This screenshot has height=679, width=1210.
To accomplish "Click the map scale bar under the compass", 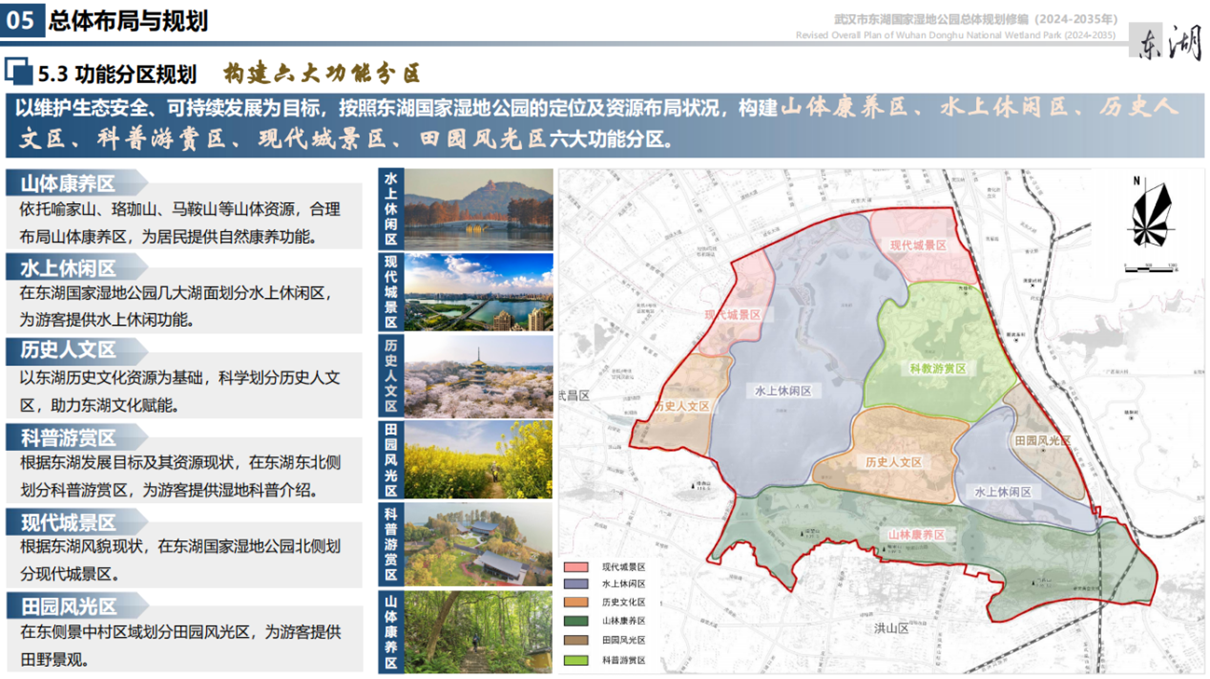I will pos(1150,267).
